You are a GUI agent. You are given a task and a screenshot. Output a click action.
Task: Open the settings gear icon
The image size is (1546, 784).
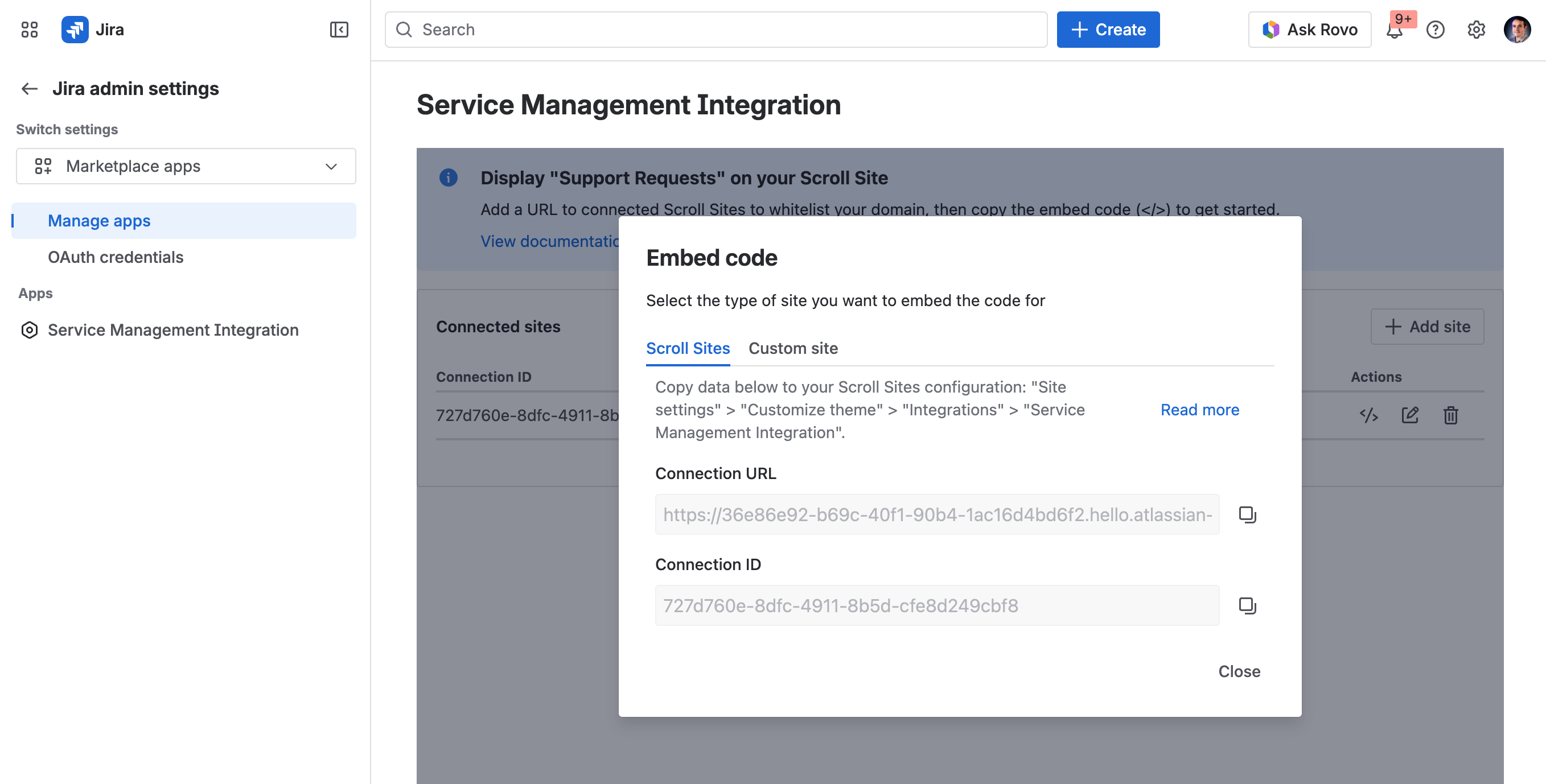(x=1476, y=30)
